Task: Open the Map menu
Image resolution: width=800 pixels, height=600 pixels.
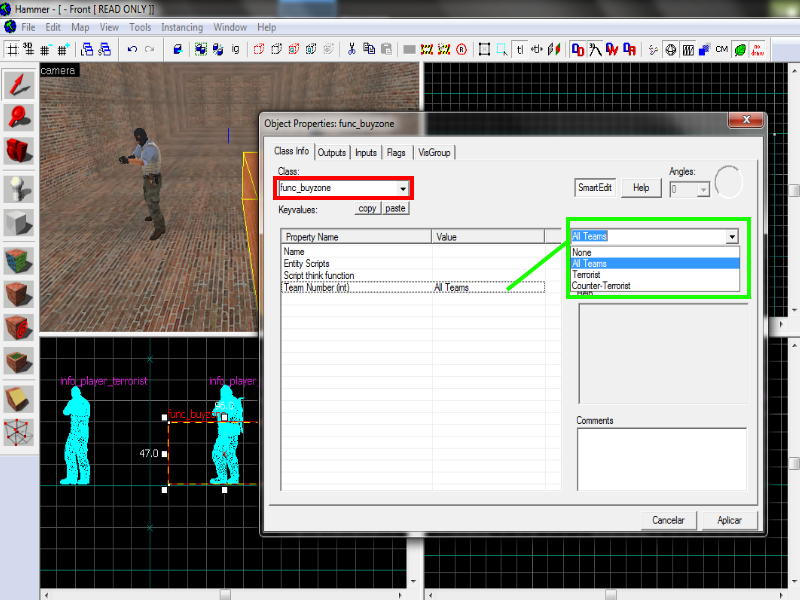Action: coord(80,27)
